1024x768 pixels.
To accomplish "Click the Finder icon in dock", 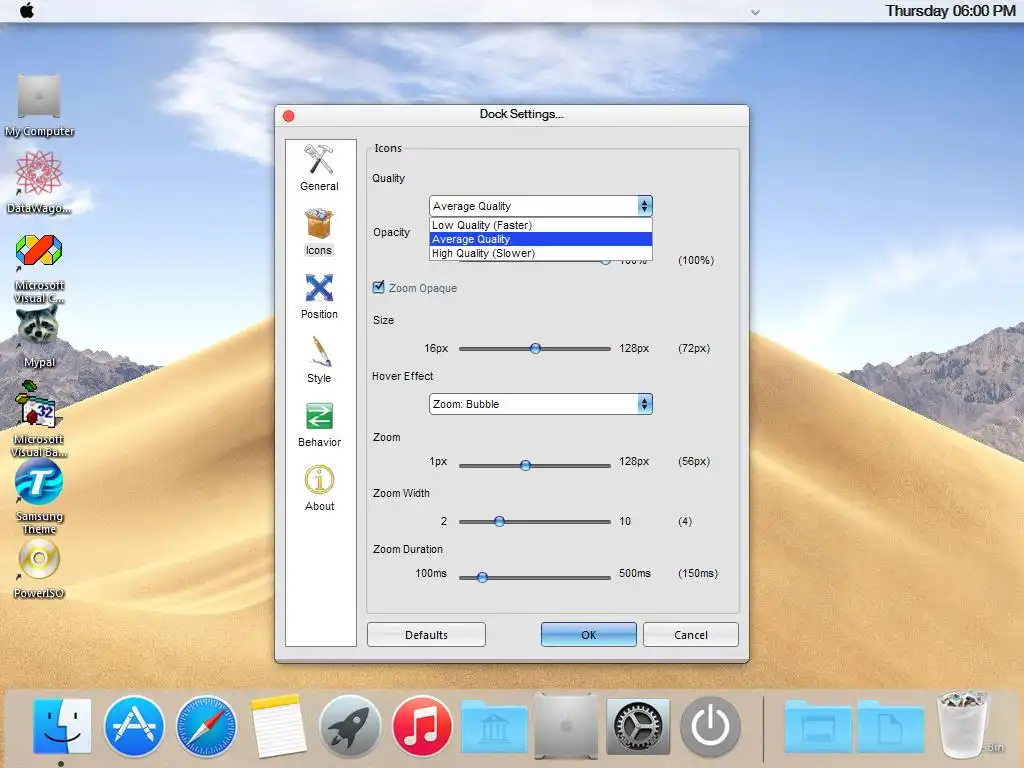I will coord(62,726).
